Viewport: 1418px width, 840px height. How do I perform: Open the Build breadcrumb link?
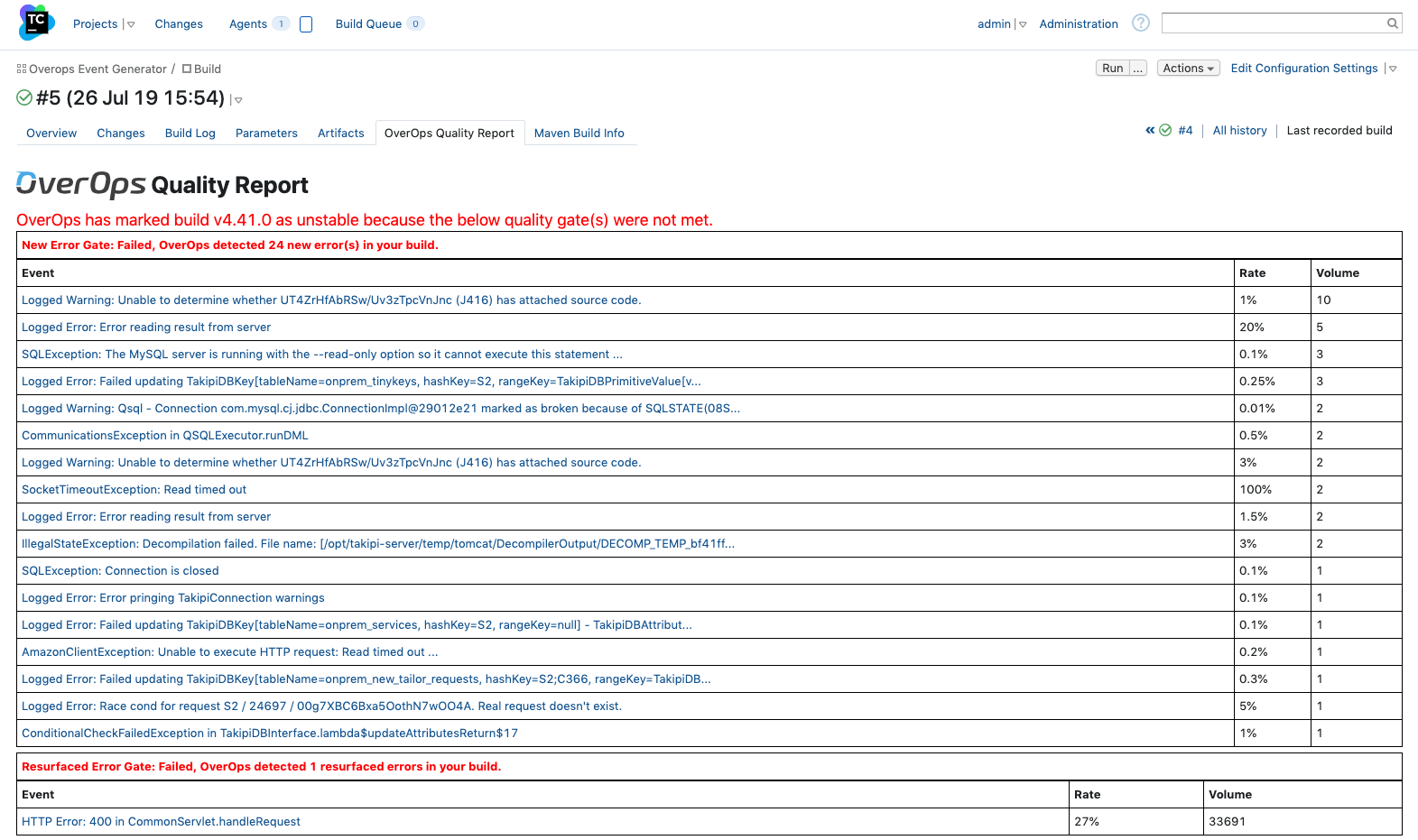coord(208,69)
